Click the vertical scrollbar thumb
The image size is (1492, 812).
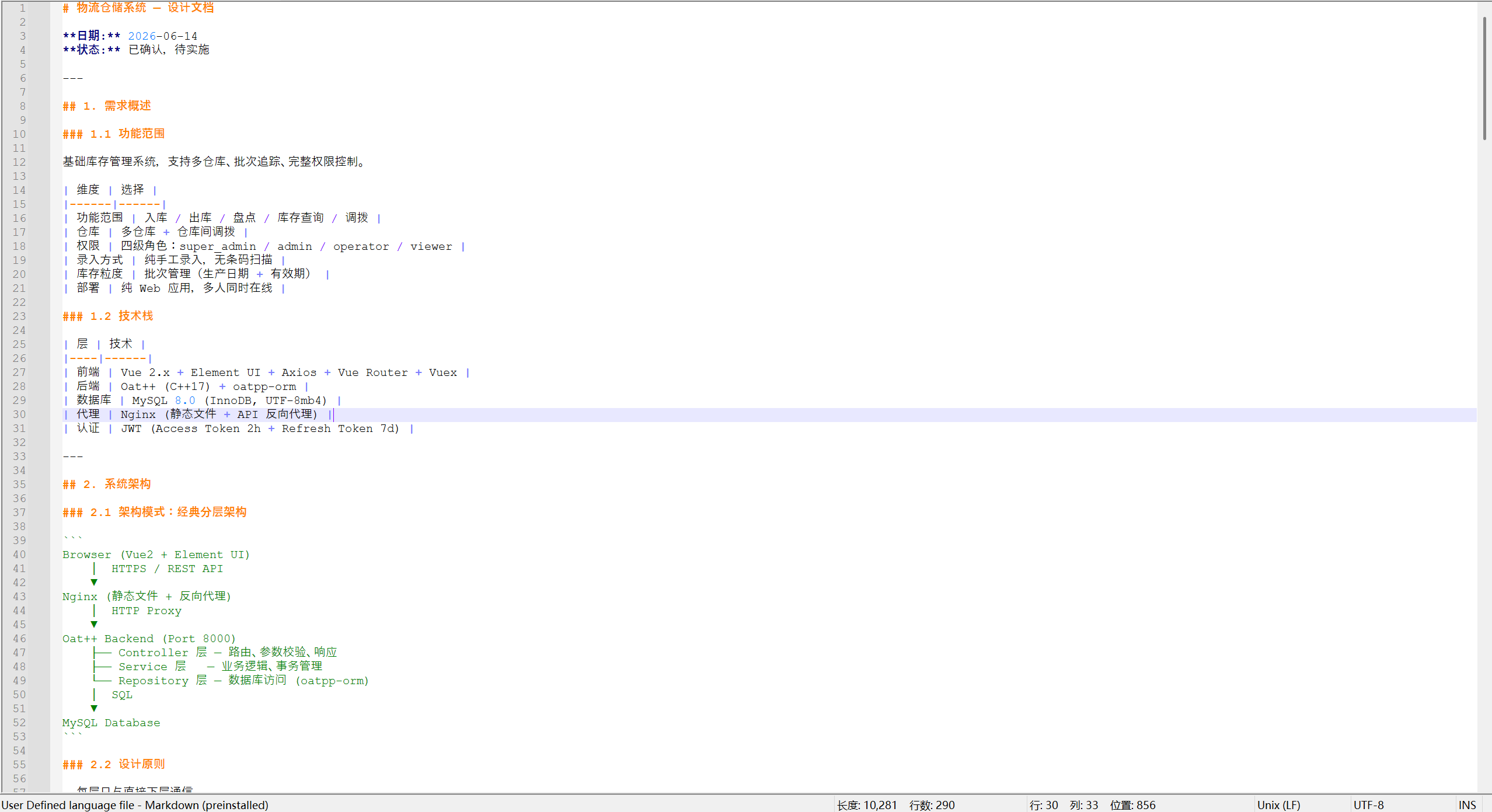[1484, 79]
